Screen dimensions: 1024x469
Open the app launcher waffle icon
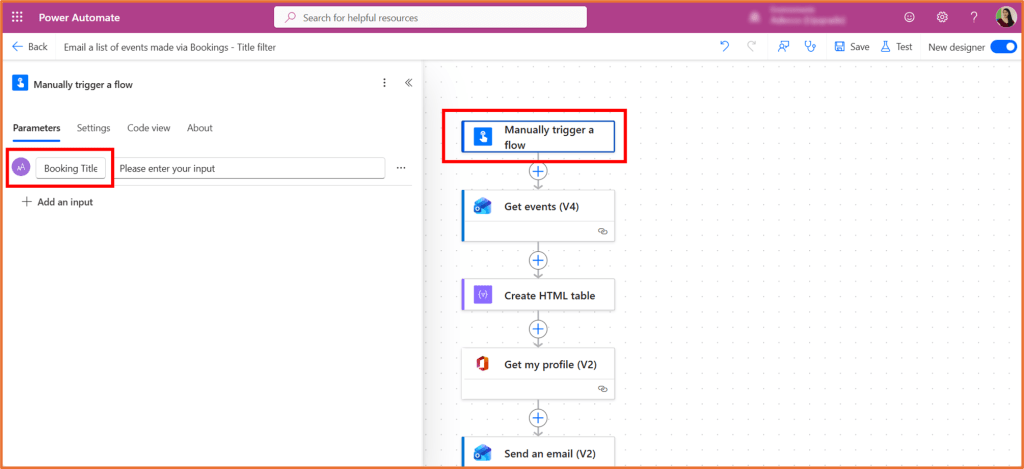click(18, 18)
